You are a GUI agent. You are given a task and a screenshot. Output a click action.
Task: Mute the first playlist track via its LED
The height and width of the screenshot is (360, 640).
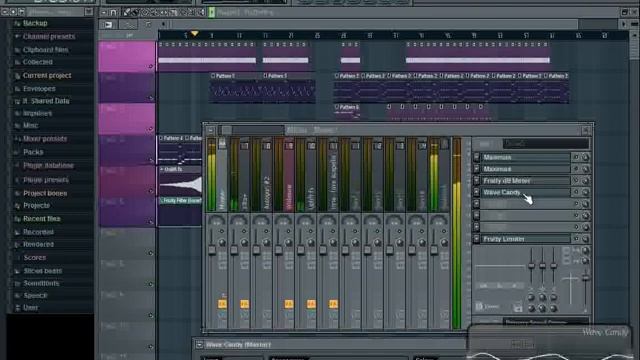[x=151, y=66]
